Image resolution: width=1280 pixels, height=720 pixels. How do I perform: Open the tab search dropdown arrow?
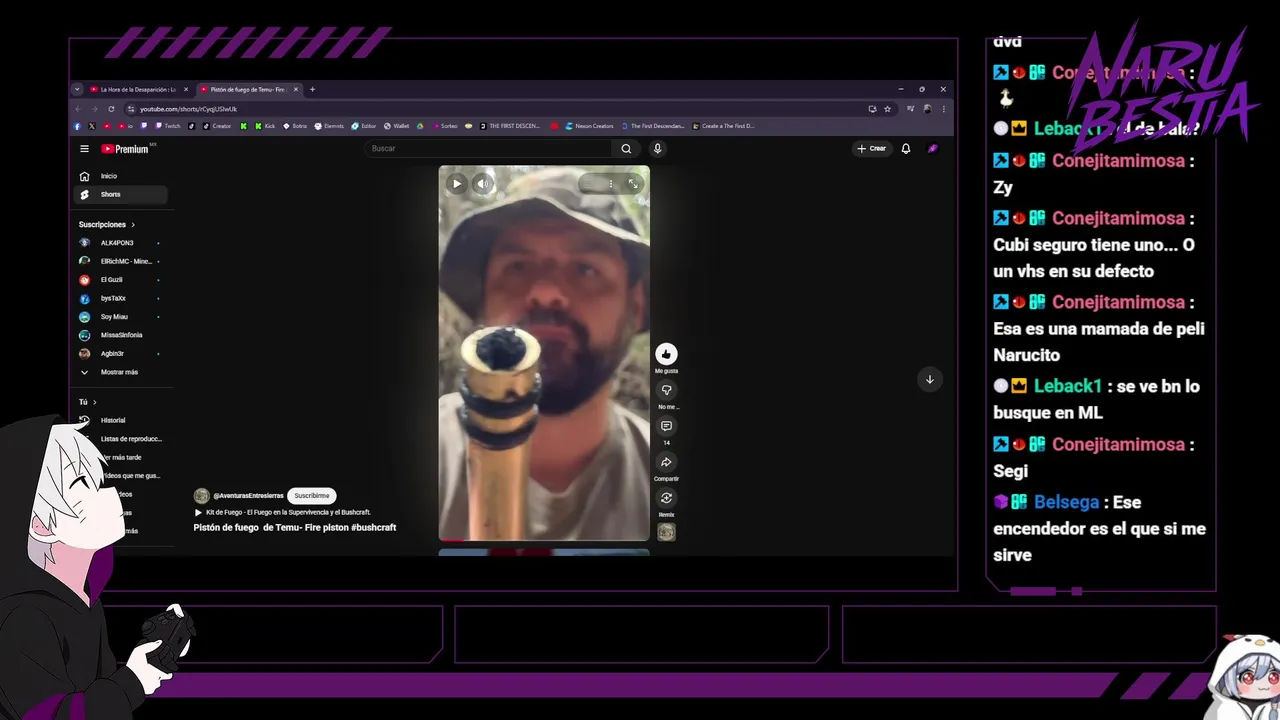pos(77,89)
